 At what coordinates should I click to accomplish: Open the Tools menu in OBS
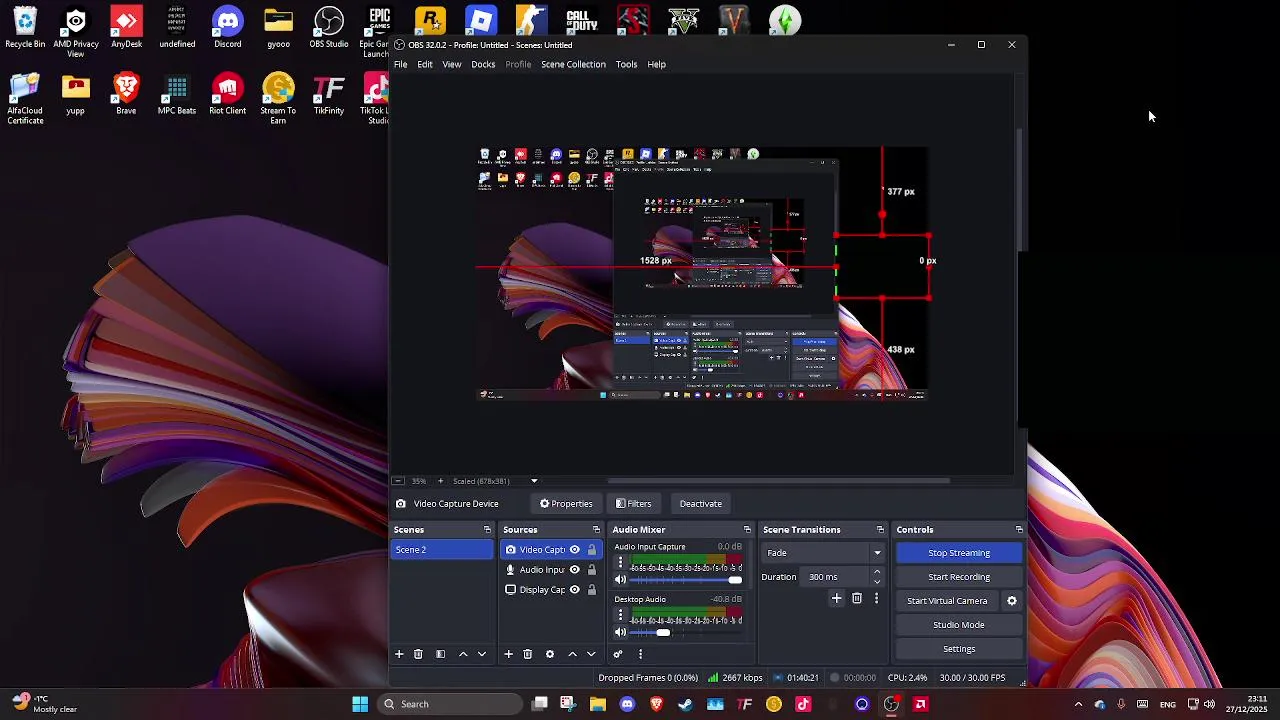tap(627, 64)
